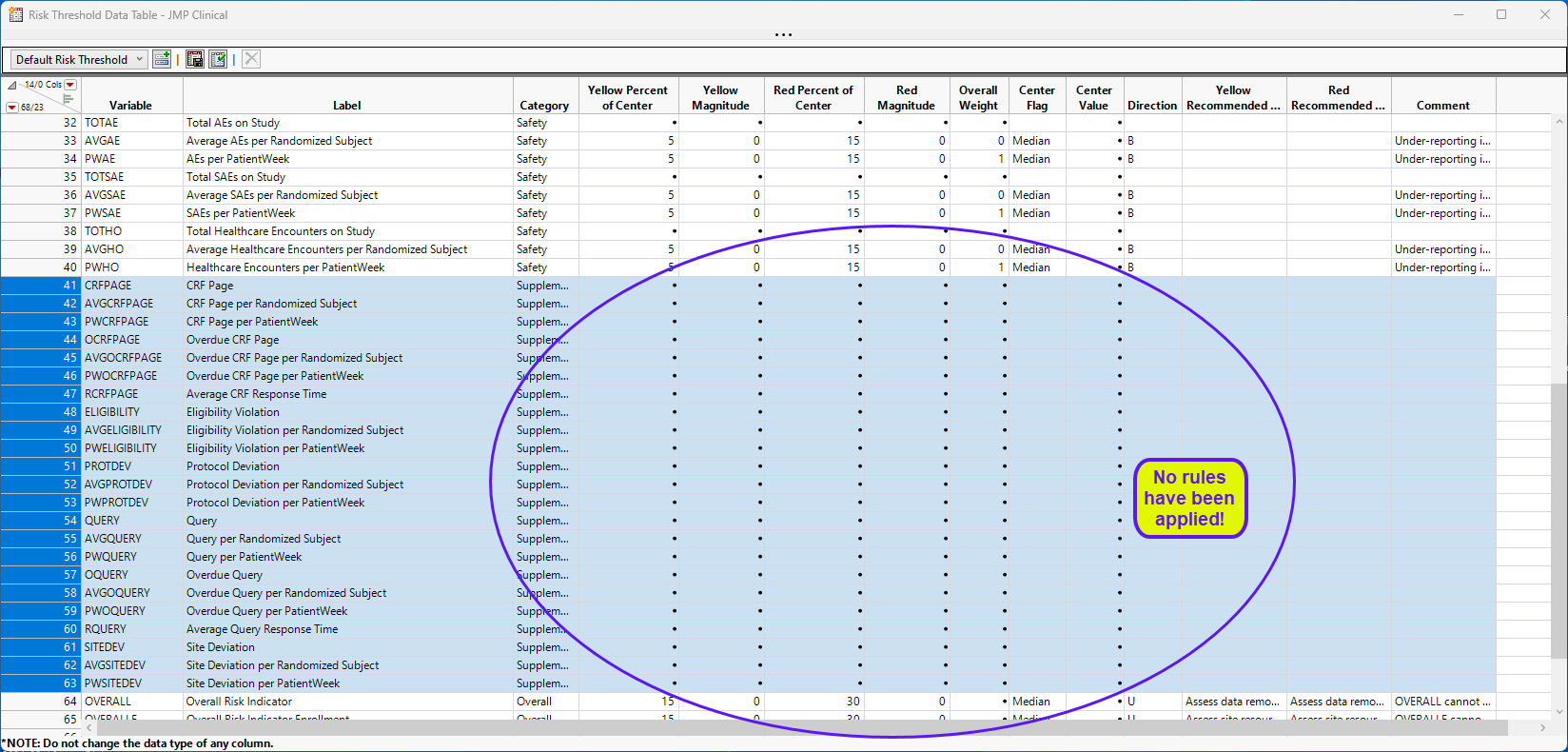Screen dimensions: 1568x752
Task: Select row 41 CRFPAGE by its number
Action: click(x=69, y=286)
